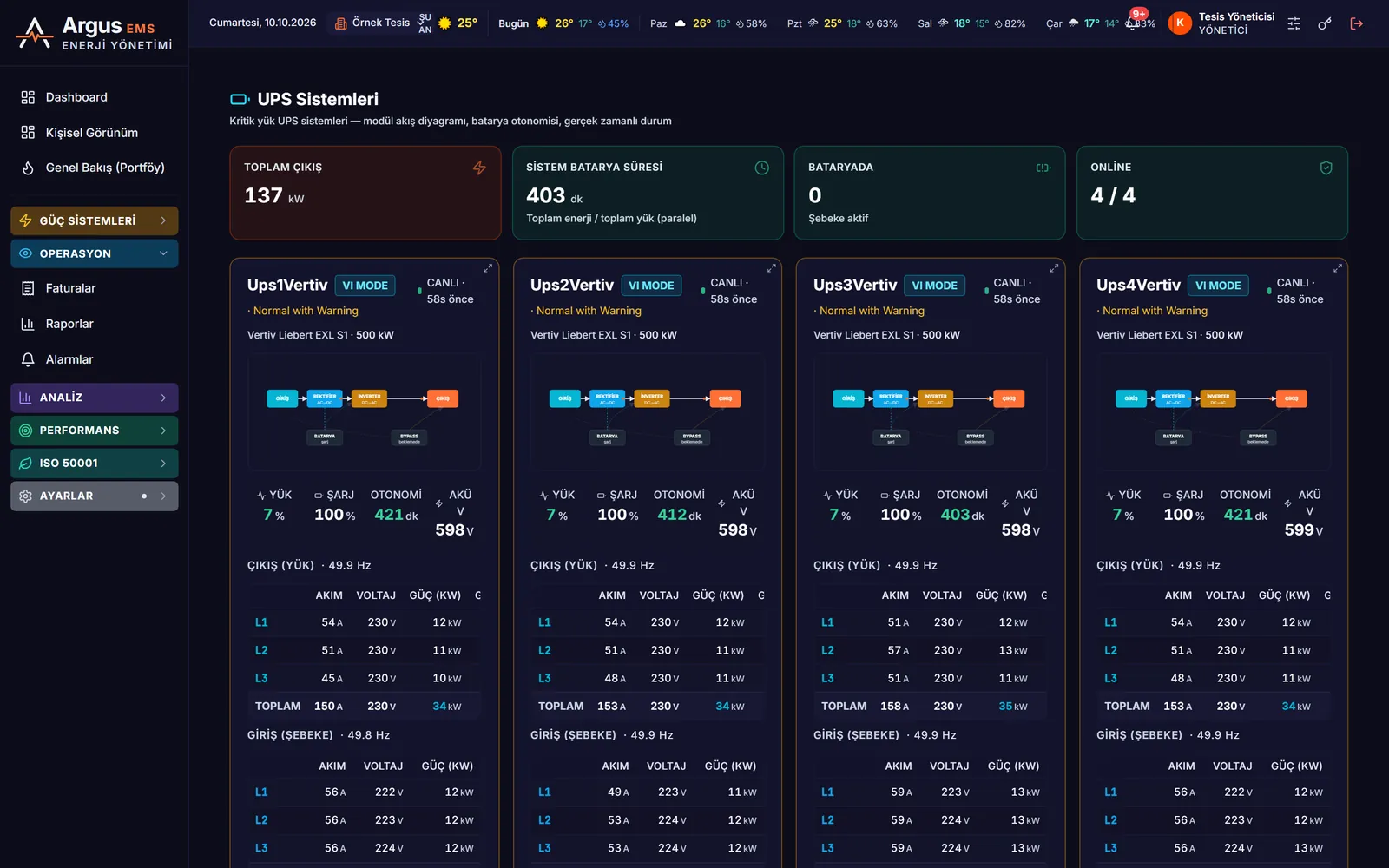1389x868 pixels.
Task: Open Raporlar in the sidebar
Action: tap(95, 324)
